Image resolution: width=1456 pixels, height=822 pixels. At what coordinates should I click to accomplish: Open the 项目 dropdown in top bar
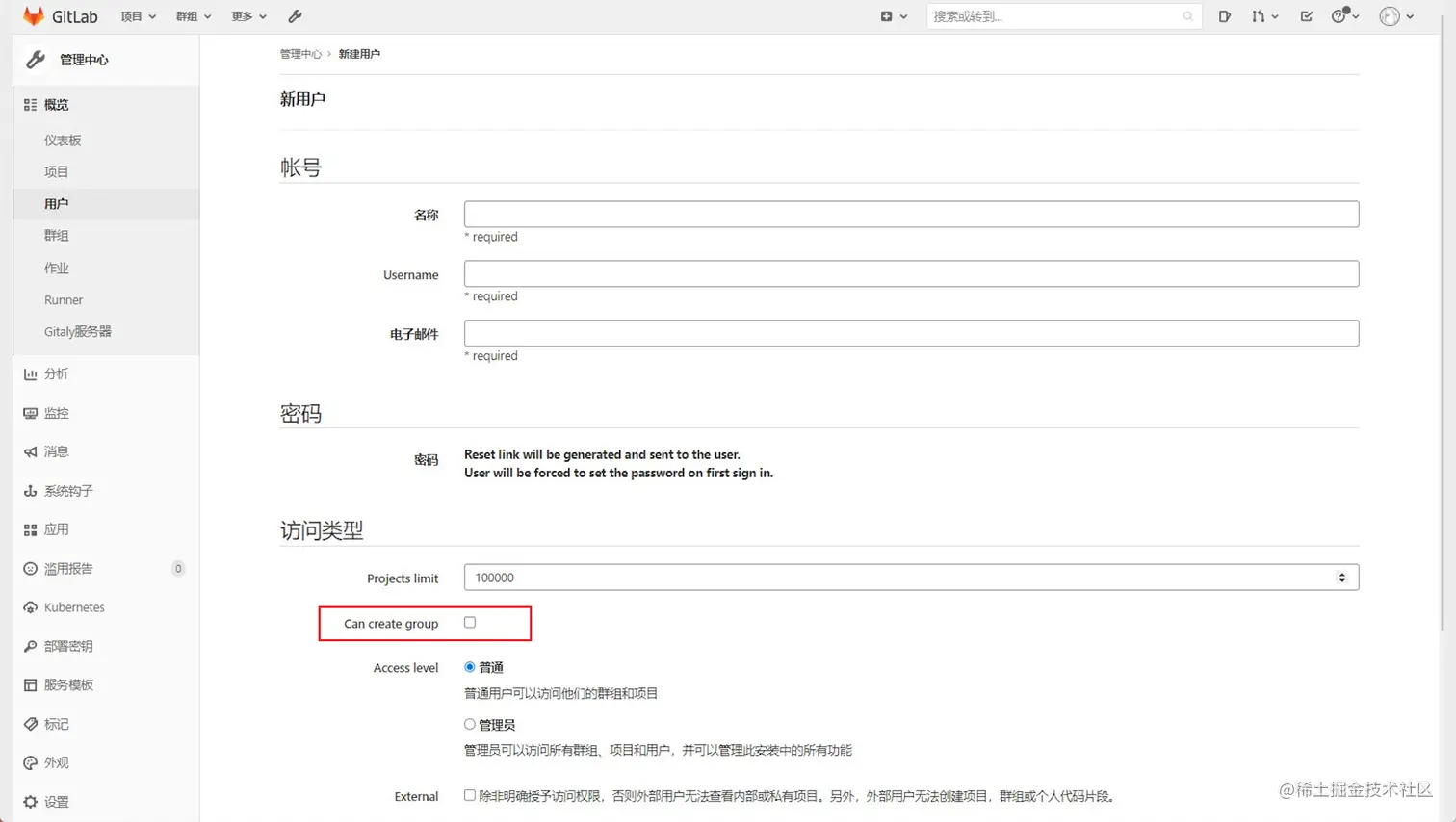pos(138,16)
